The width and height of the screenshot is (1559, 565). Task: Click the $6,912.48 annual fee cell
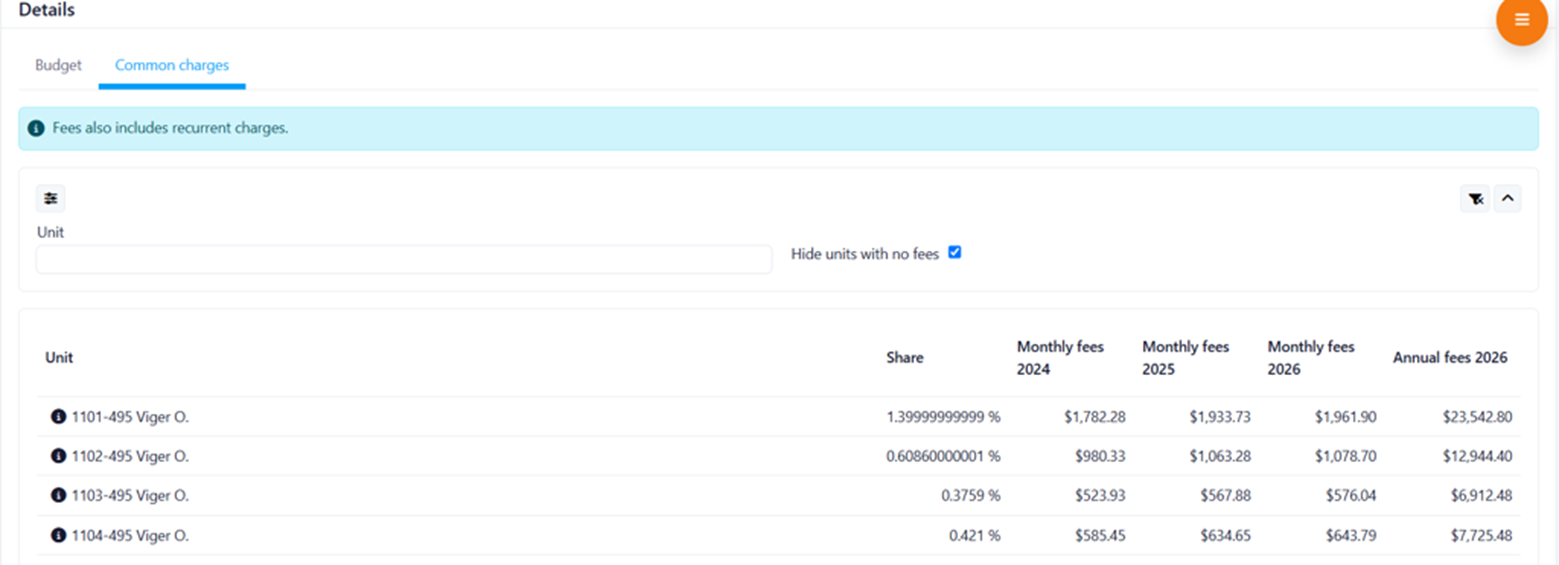[x=1480, y=496]
